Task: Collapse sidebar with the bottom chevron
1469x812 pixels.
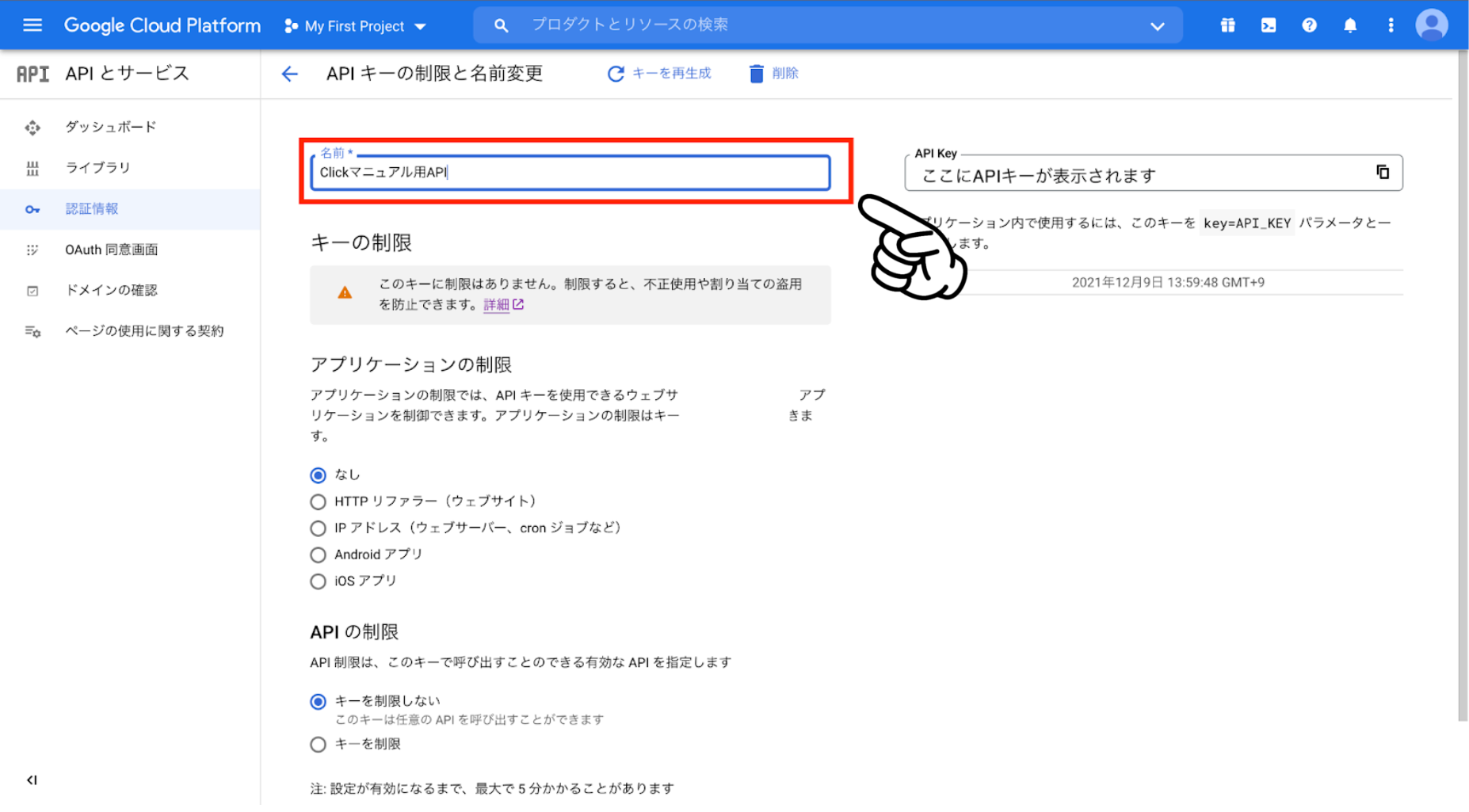Action: point(32,780)
